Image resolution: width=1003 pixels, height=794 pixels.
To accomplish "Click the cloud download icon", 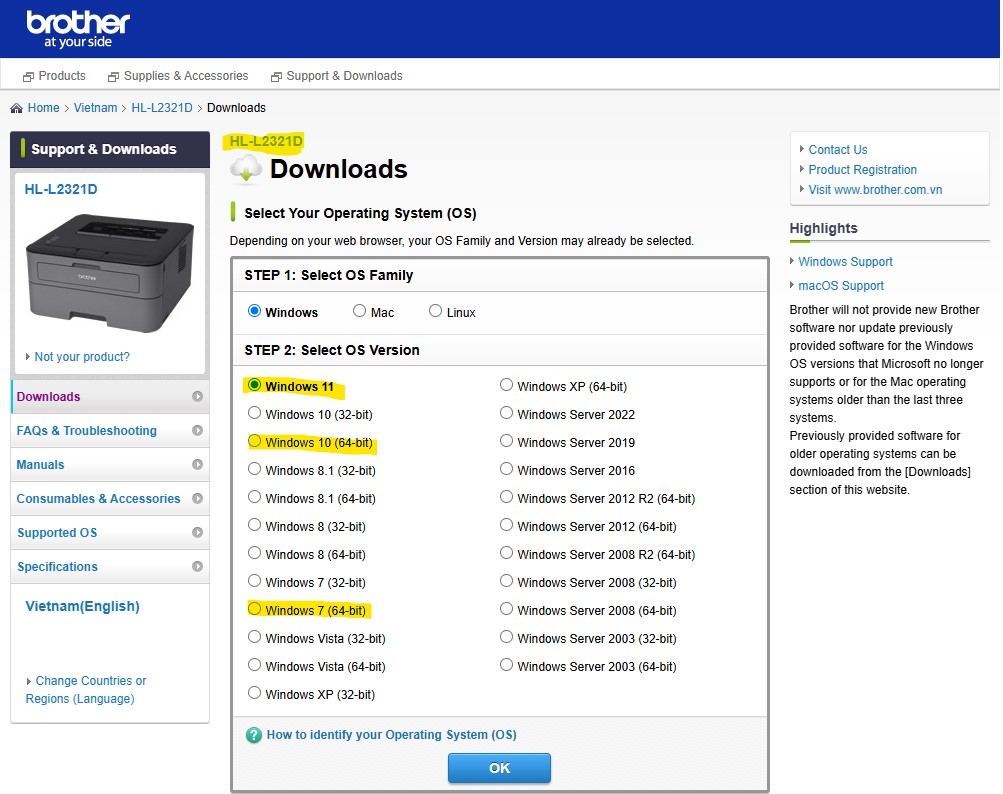I will click(245, 170).
